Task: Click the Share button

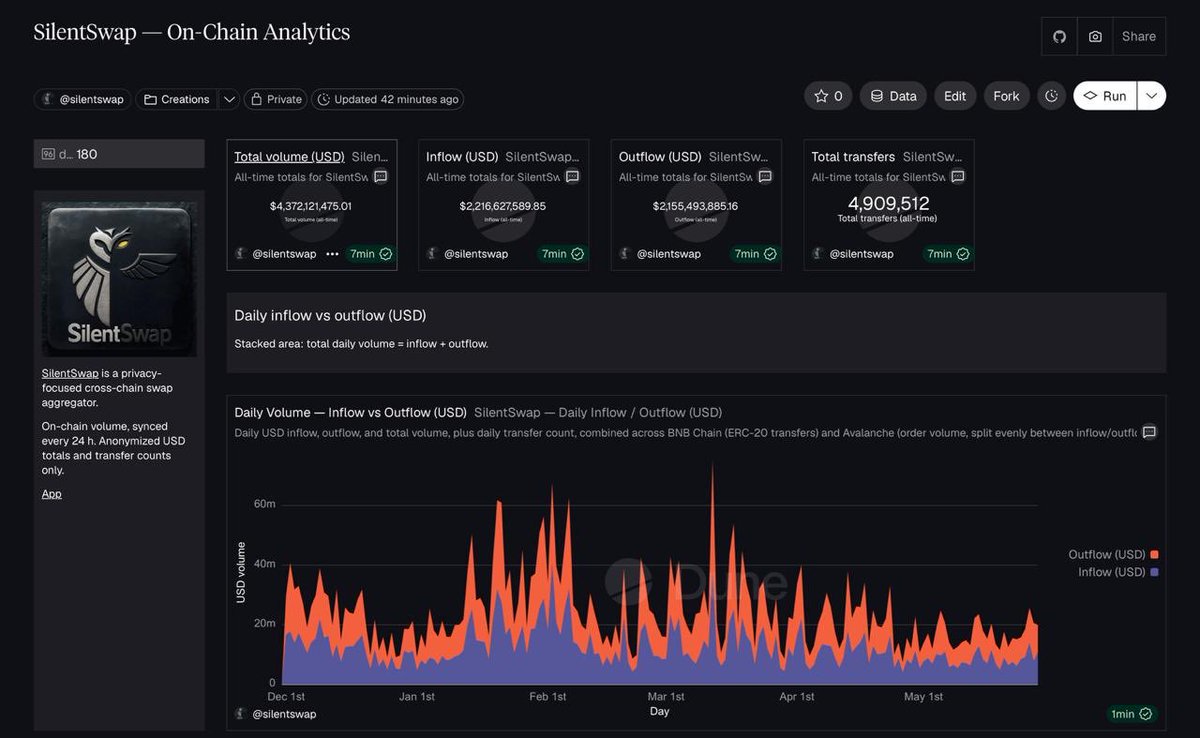Action: coord(1139,36)
